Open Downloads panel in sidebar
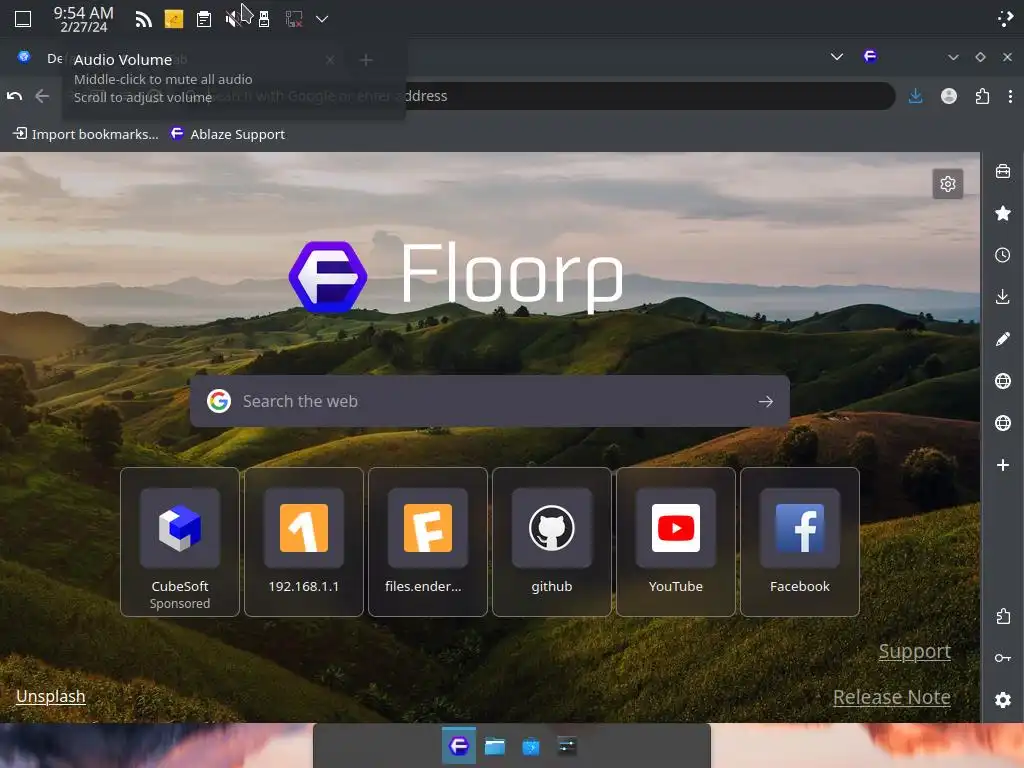The height and width of the screenshot is (768, 1024). [1002, 297]
